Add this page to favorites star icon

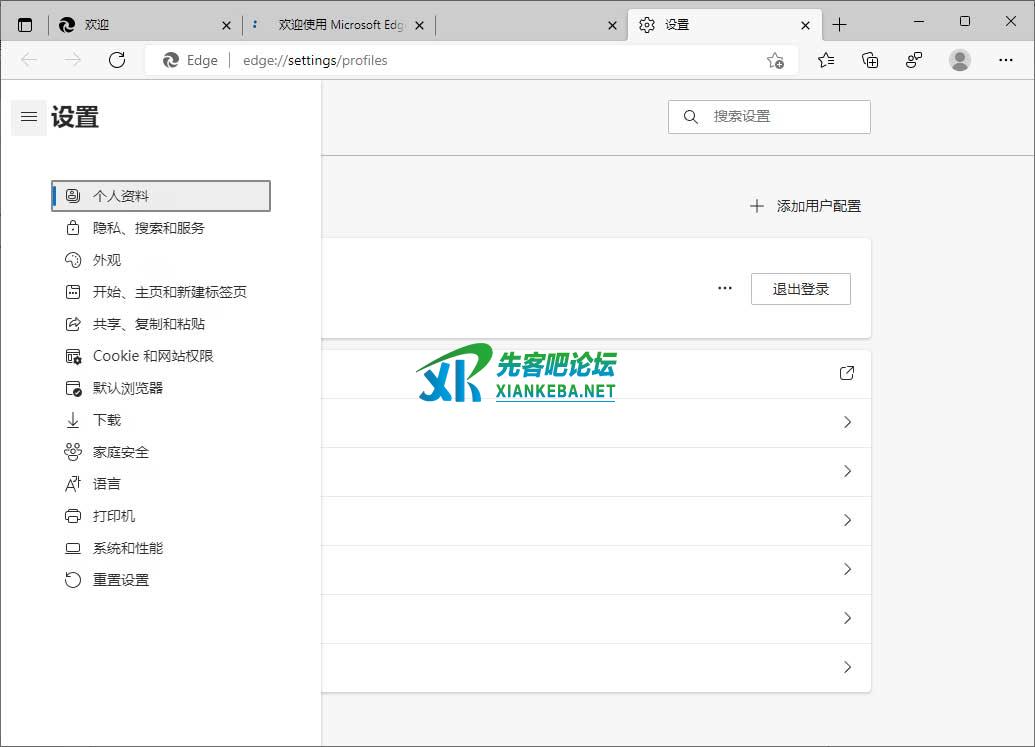click(x=775, y=60)
